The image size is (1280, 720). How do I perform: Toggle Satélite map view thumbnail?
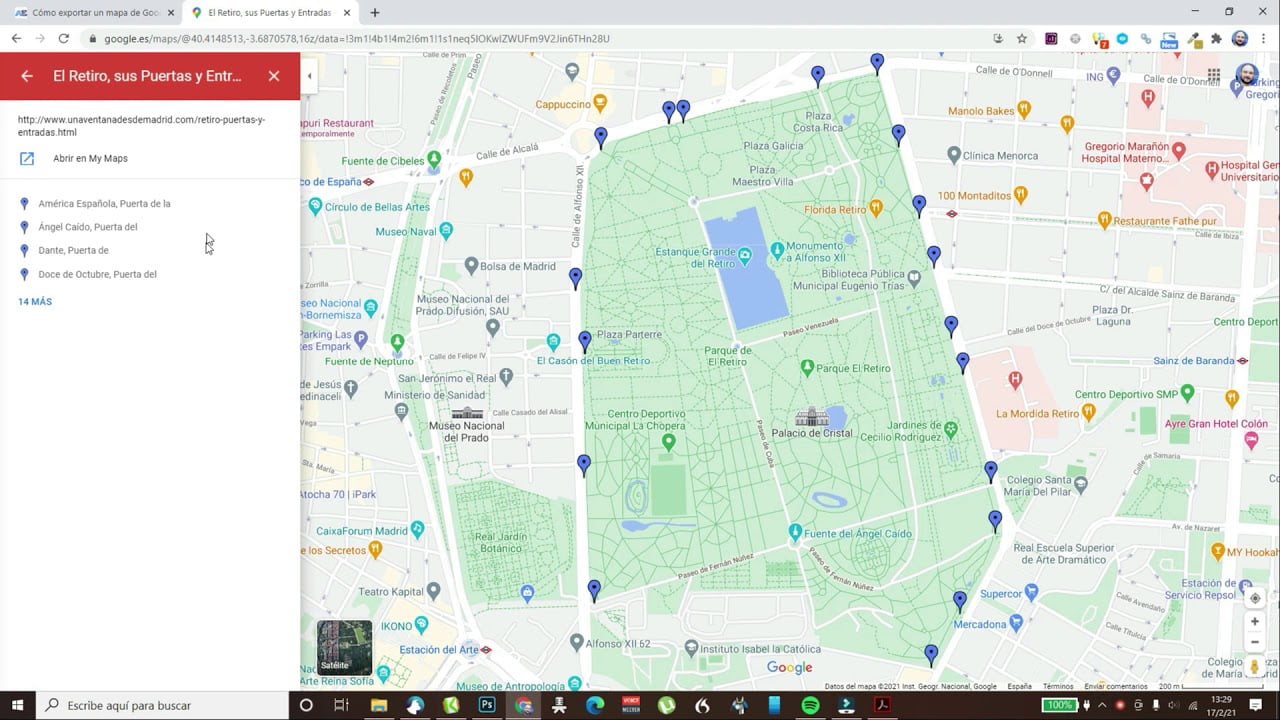(344, 648)
